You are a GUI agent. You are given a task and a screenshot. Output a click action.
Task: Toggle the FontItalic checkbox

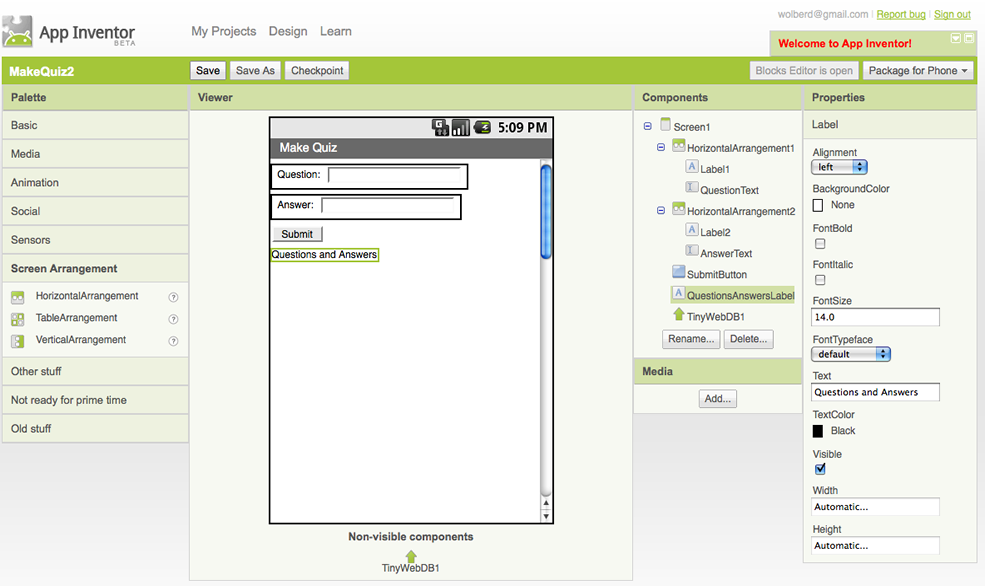820,280
